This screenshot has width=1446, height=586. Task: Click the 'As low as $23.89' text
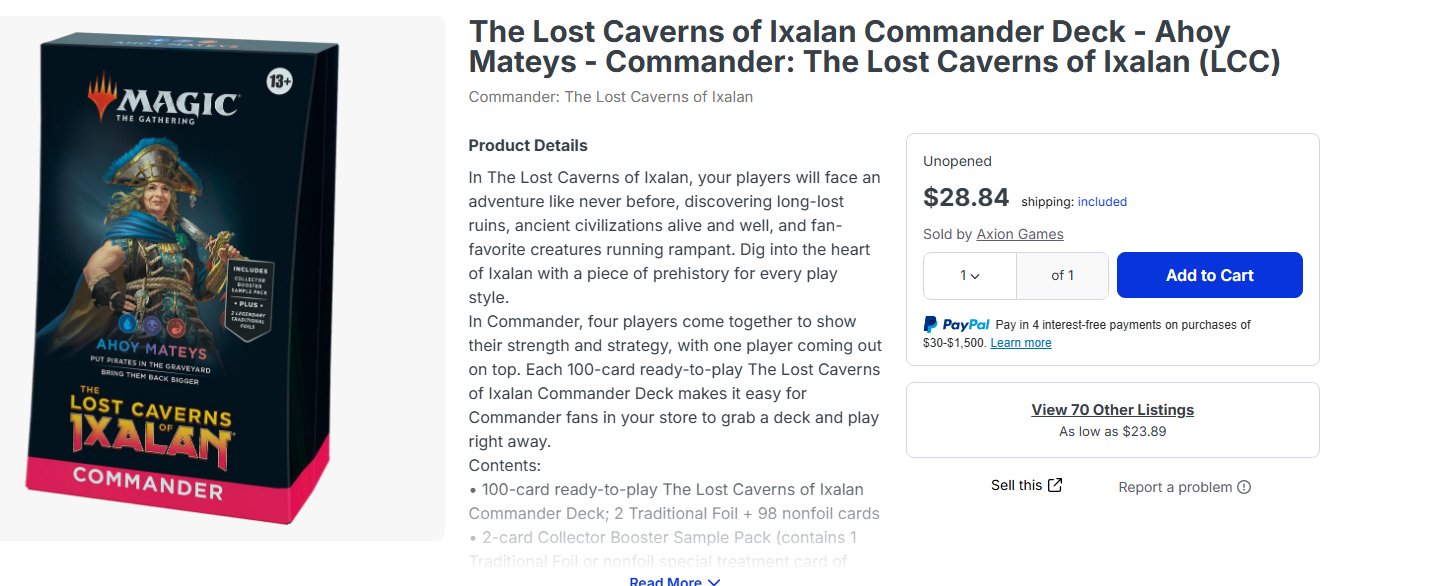tap(1112, 432)
